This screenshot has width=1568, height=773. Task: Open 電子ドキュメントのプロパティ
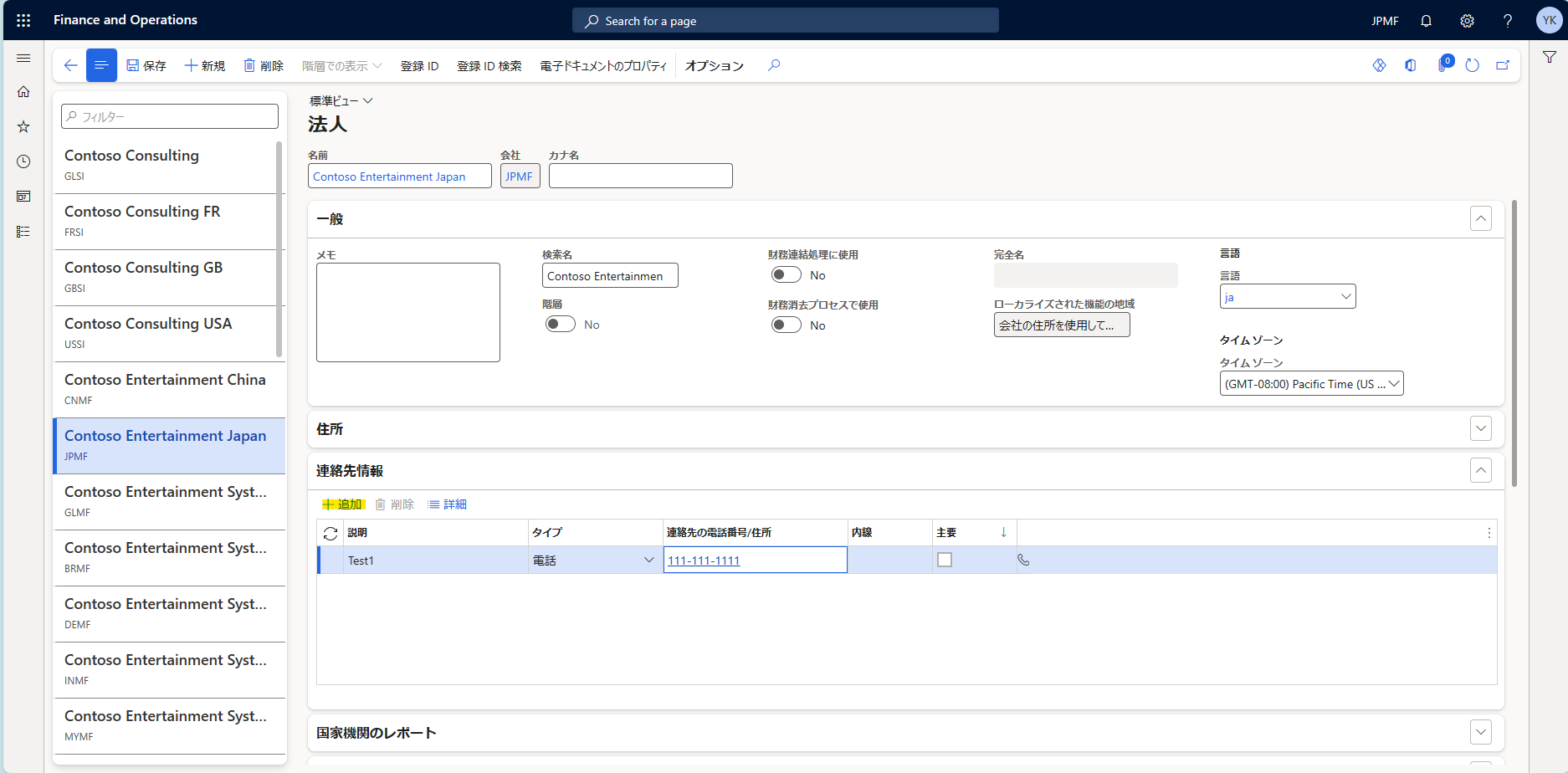click(x=603, y=65)
